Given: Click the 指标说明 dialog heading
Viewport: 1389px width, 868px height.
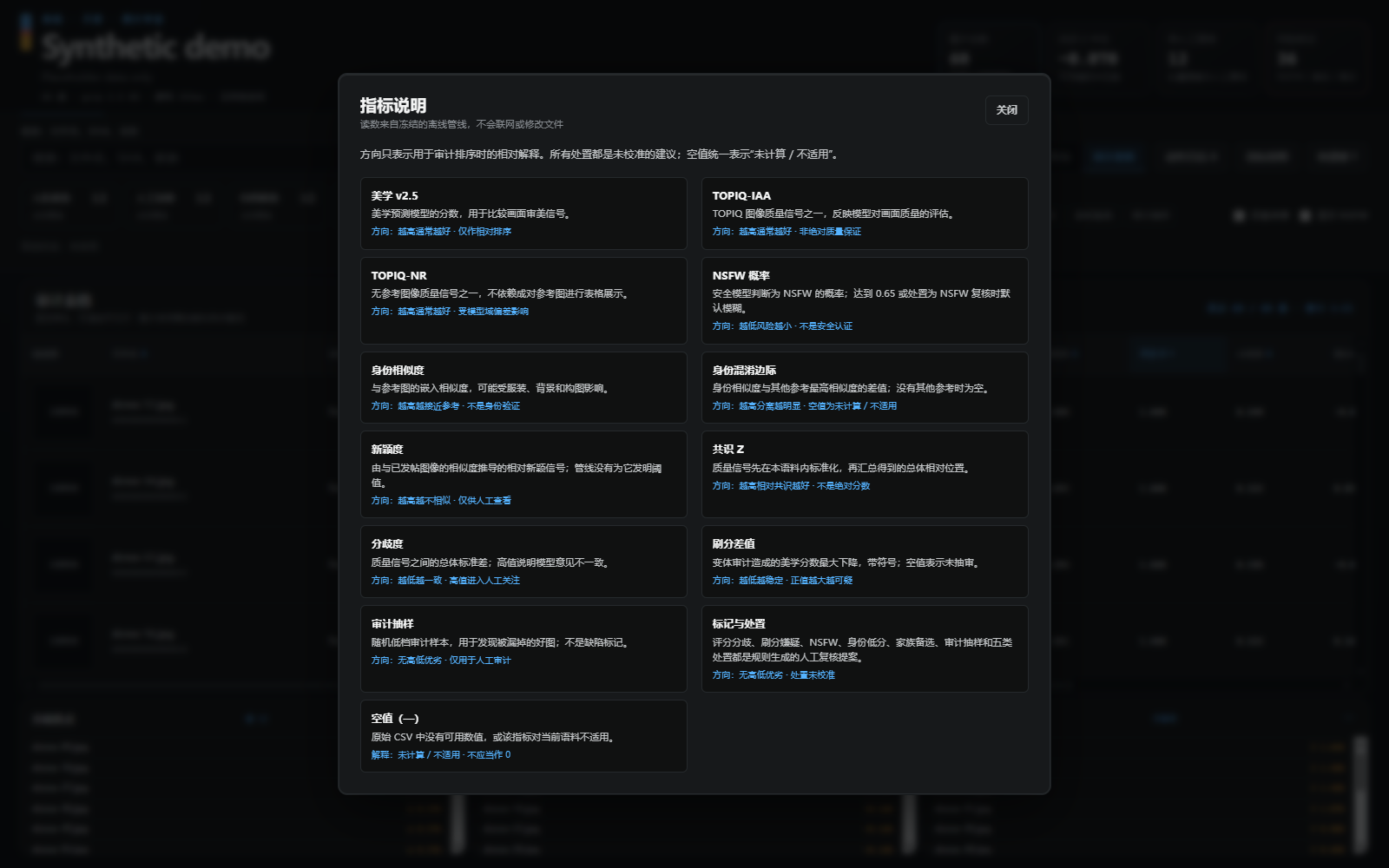Looking at the screenshot, I should point(393,106).
